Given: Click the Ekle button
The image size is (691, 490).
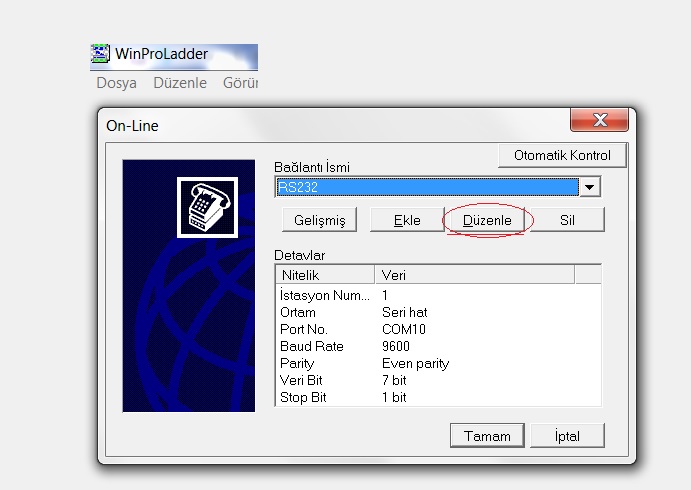Looking at the screenshot, I should (407, 220).
